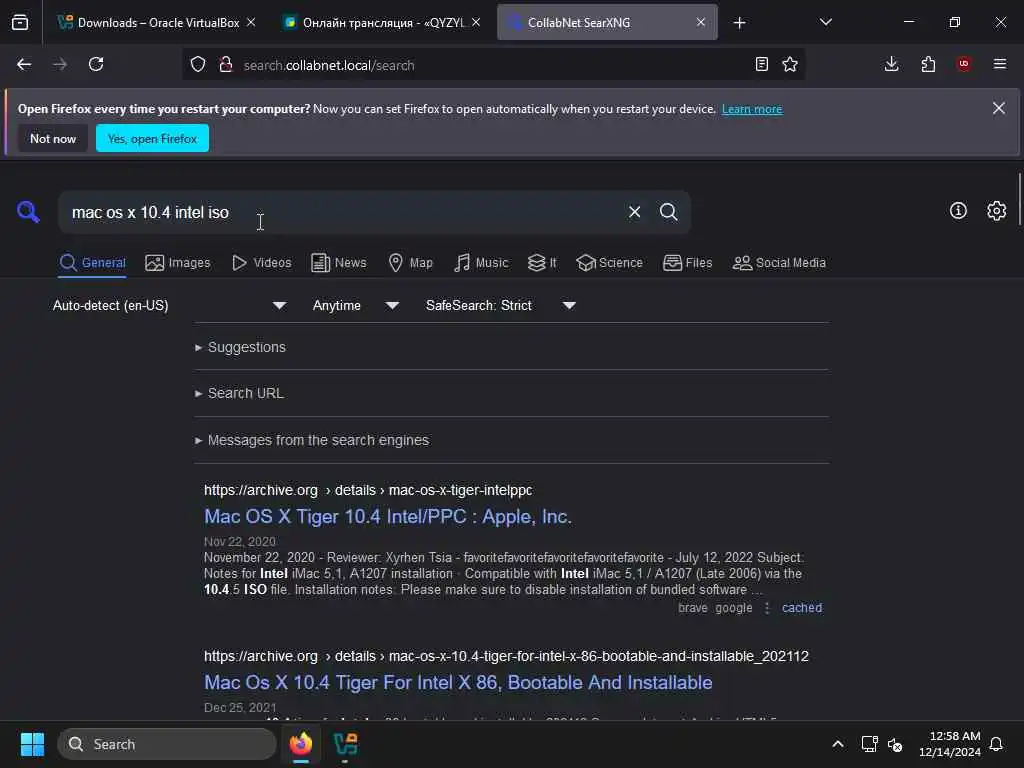This screenshot has width=1024, height=768.
Task: Go back to previous page
Action: 24,64
